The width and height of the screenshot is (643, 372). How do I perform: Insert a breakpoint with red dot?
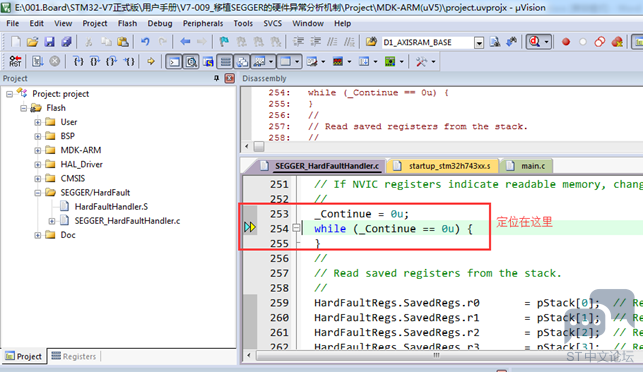[566, 42]
